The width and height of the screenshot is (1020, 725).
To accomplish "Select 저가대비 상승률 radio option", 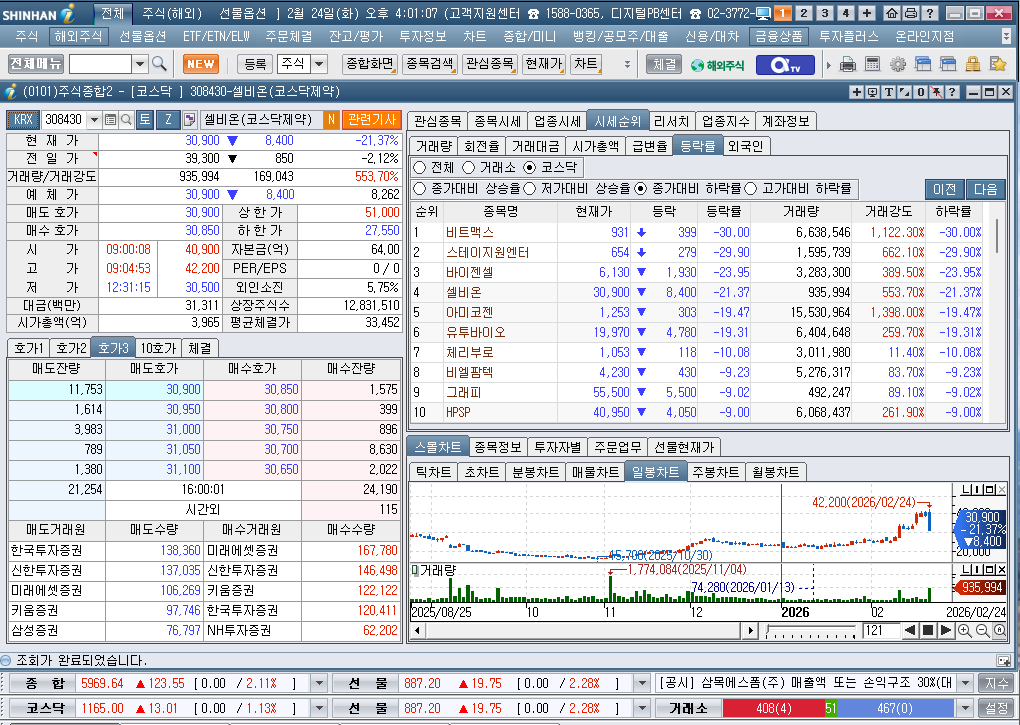I will pos(530,189).
